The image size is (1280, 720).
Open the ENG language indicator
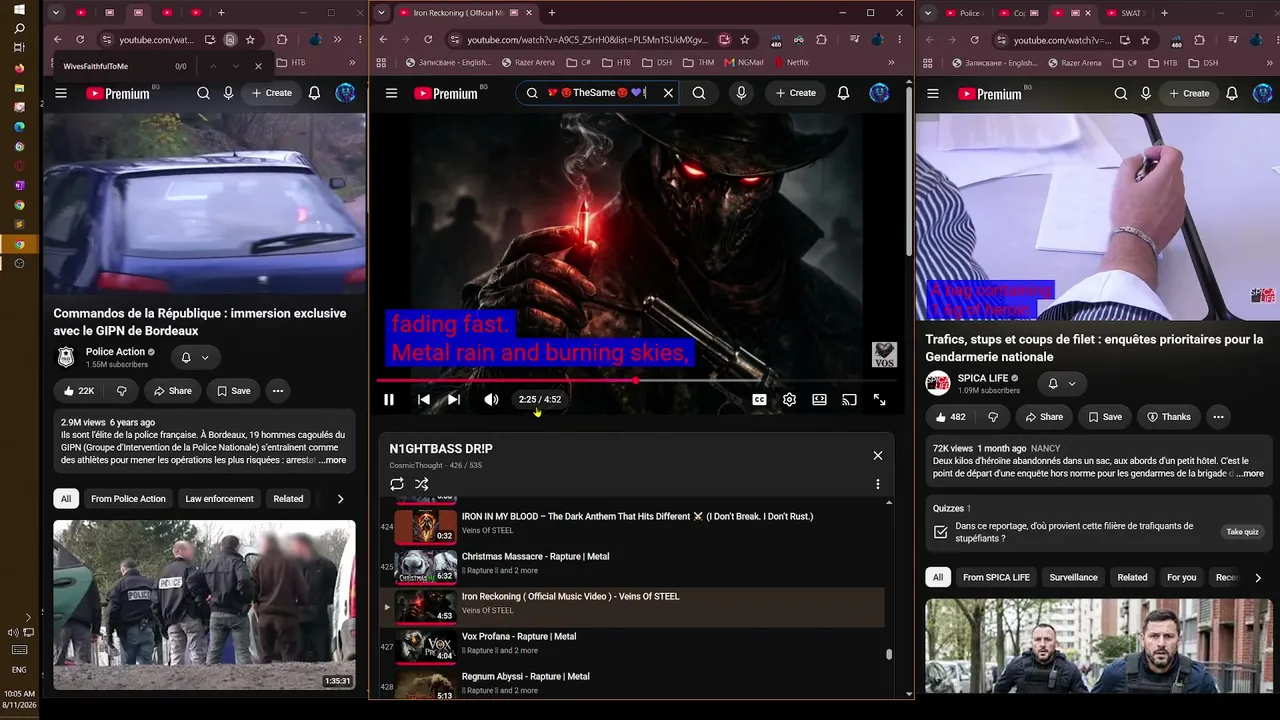19,669
